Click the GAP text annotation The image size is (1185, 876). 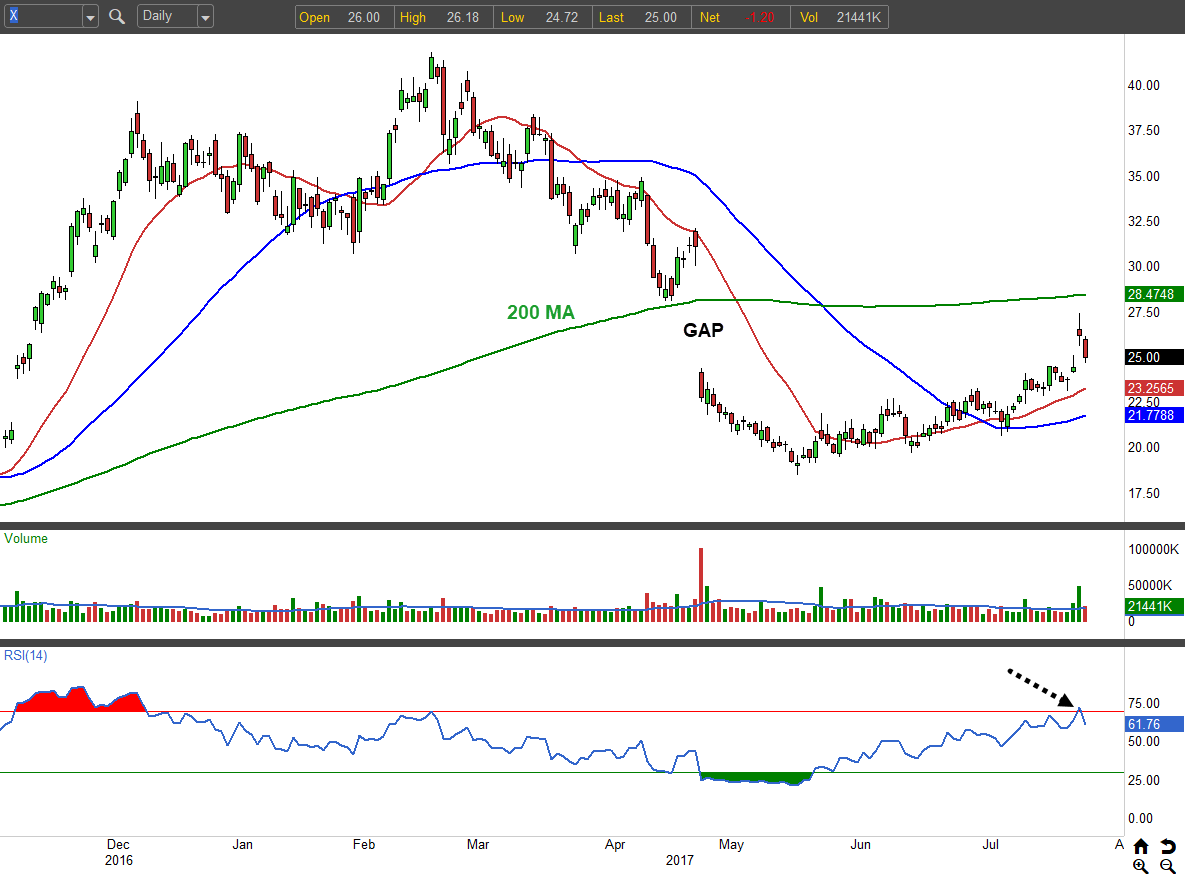[703, 330]
